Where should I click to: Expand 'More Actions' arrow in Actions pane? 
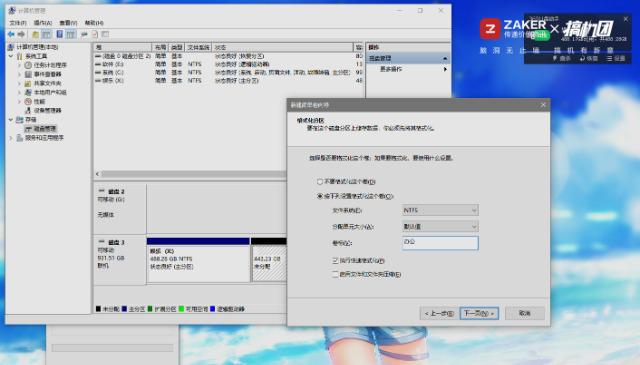click(445, 69)
